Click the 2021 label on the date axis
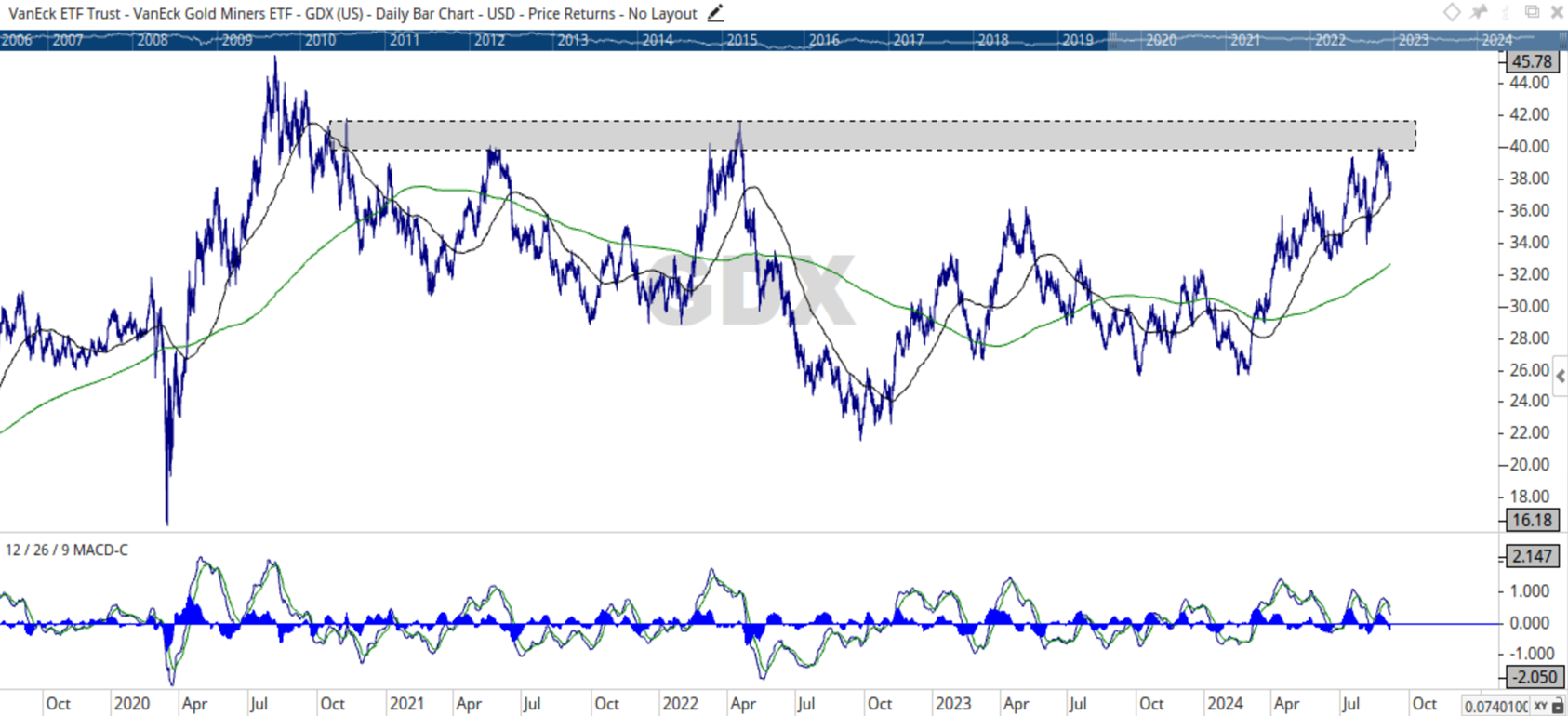 [x=406, y=703]
